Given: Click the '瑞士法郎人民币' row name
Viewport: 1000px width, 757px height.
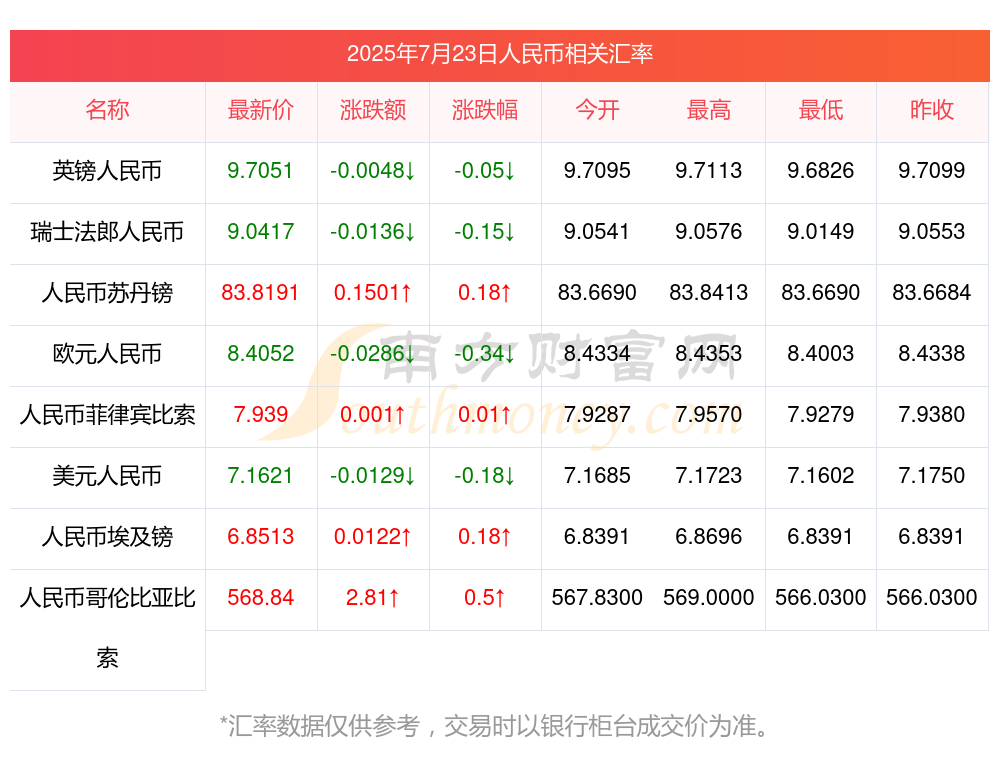Looking at the screenshot, I should 107,232.
